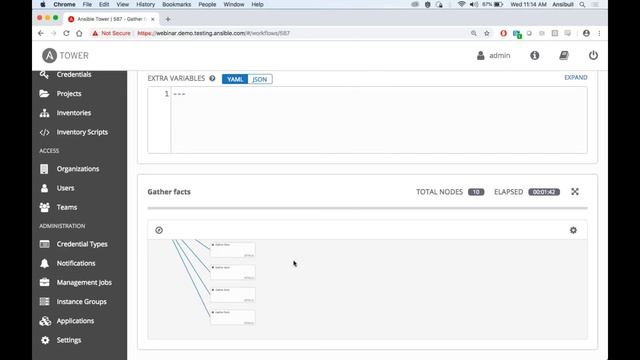Open Credential Types in sidebar

[82, 244]
